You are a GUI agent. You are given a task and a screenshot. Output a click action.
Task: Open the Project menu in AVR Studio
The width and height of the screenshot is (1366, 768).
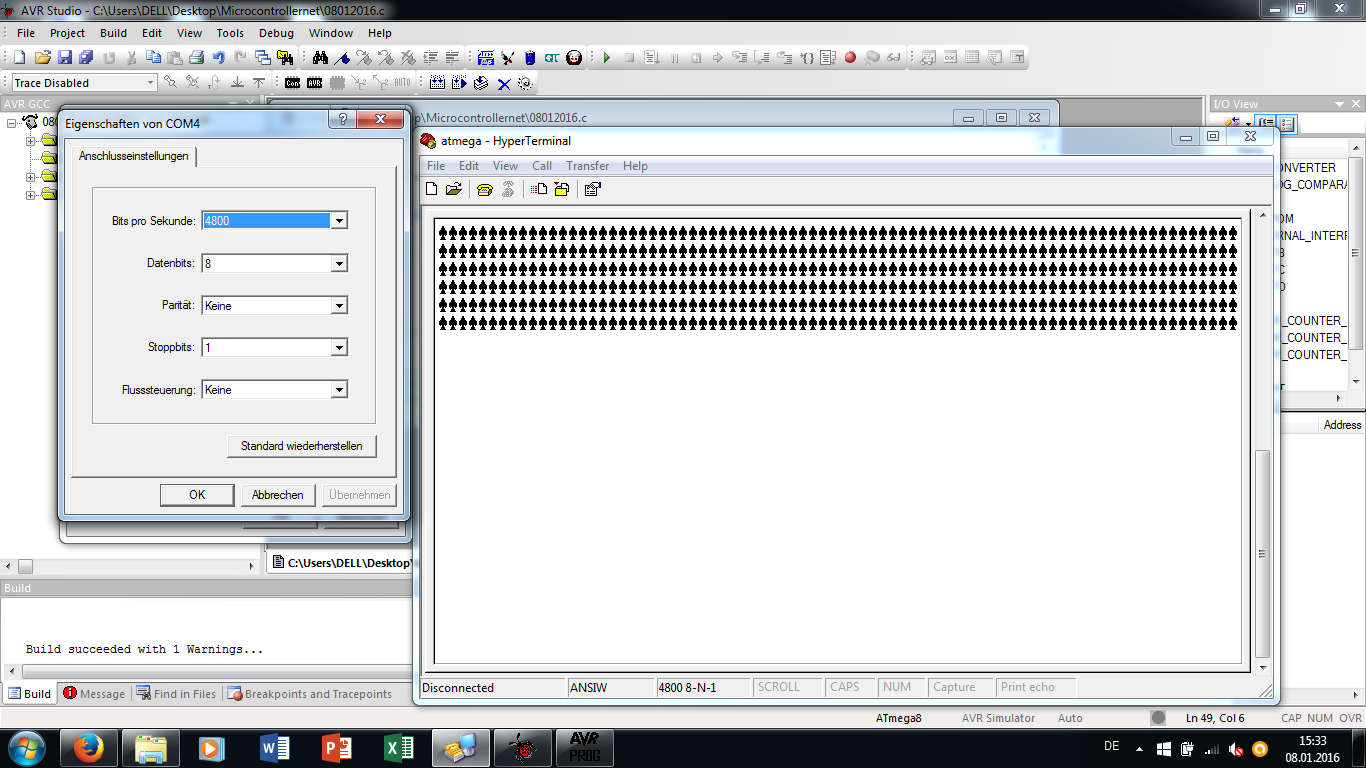pos(68,33)
